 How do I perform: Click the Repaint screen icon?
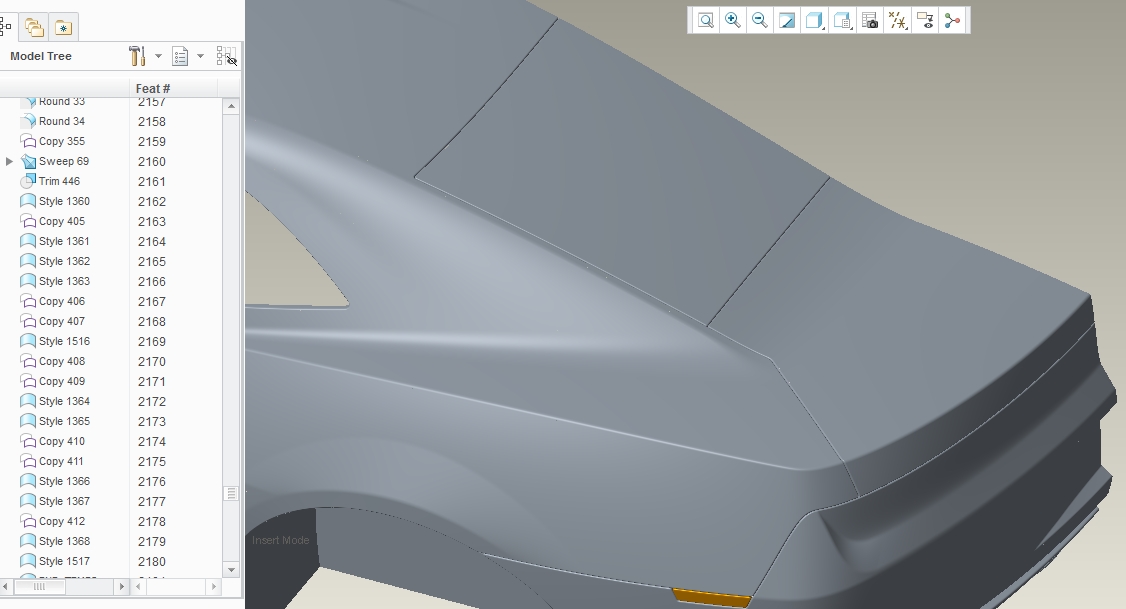pos(787,20)
